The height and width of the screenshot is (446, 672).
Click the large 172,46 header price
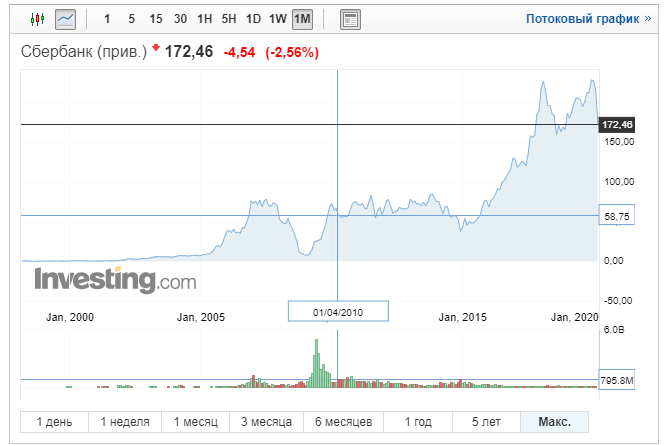pyautogui.click(x=189, y=52)
